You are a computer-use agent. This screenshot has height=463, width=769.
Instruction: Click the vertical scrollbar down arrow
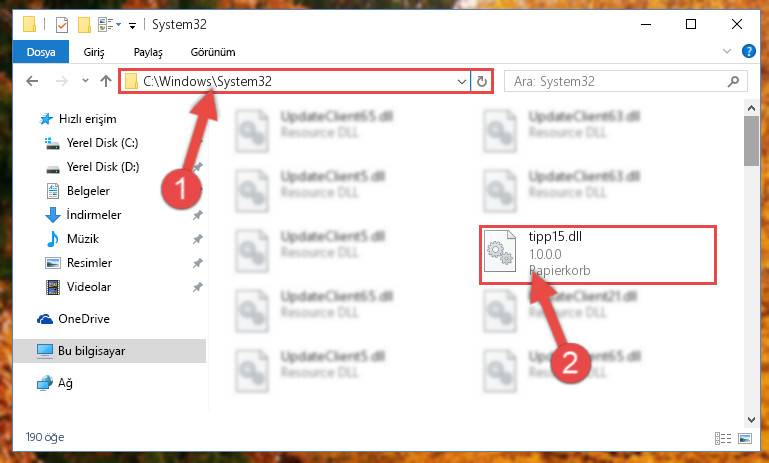click(751, 420)
